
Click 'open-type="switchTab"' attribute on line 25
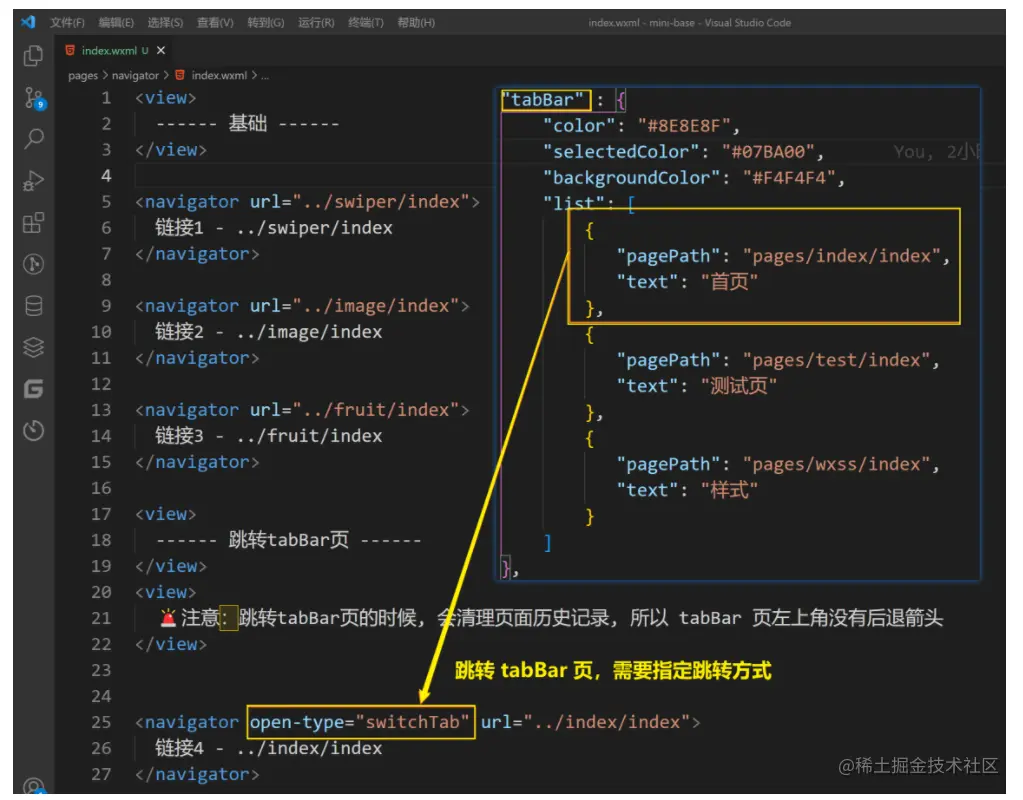click(359, 722)
